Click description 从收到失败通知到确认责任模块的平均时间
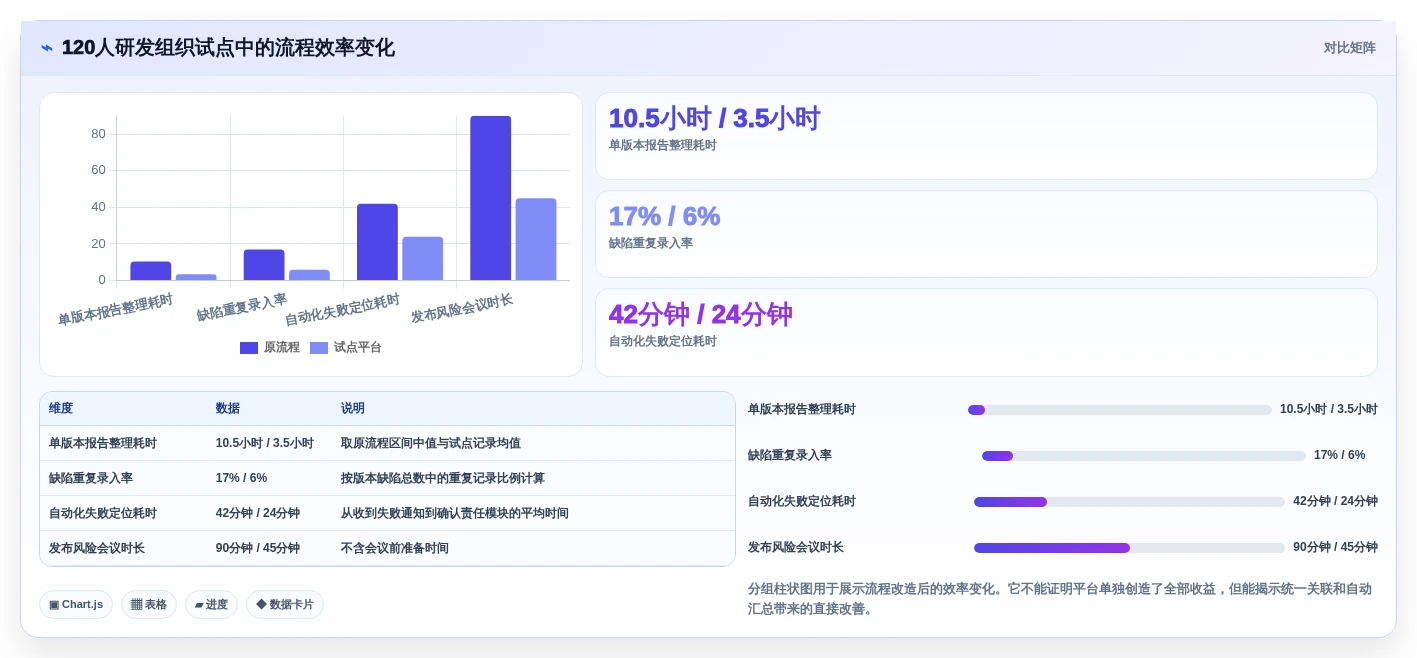Image resolution: width=1417 pixels, height=658 pixels. click(455, 513)
